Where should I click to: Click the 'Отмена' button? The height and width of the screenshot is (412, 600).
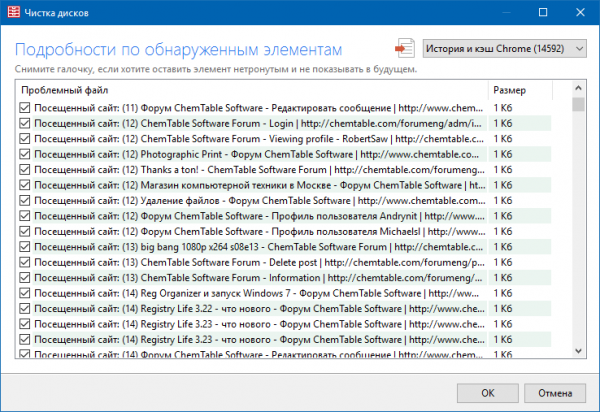tap(555, 393)
